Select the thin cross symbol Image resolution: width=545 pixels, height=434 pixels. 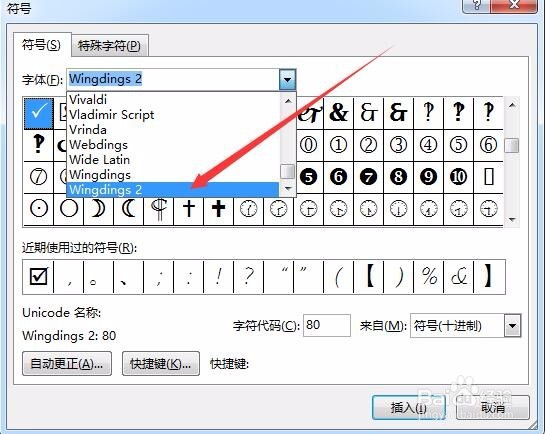pos(188,209)
